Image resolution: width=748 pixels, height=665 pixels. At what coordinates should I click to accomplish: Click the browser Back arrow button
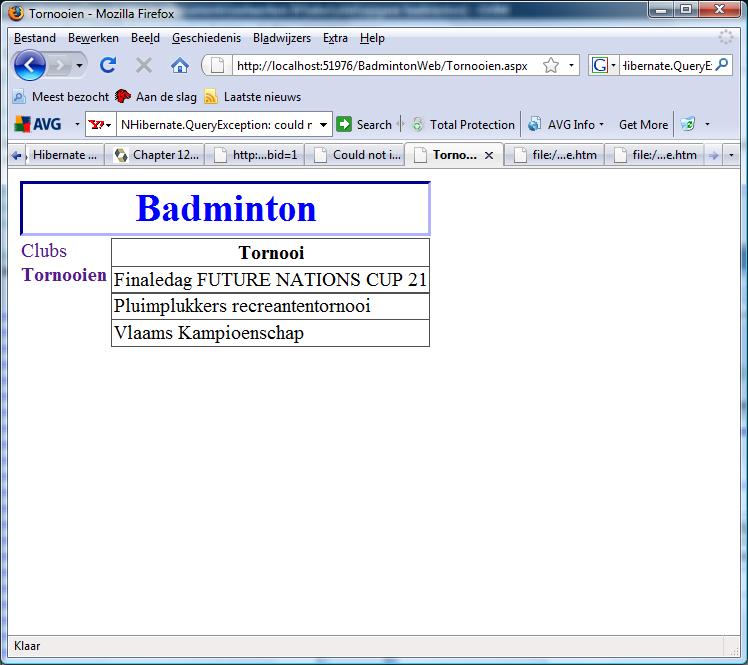[x=31, y=66]
